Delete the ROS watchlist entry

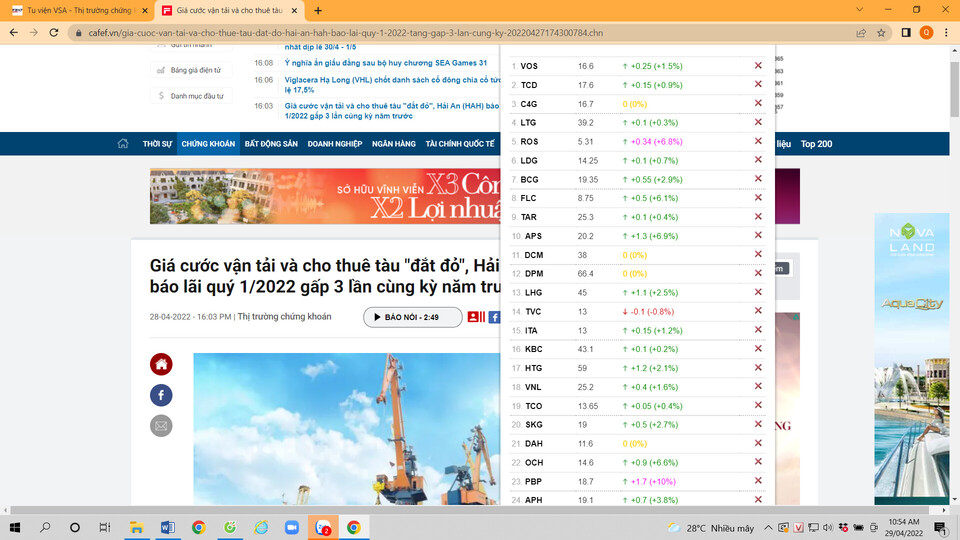[758, 141]
